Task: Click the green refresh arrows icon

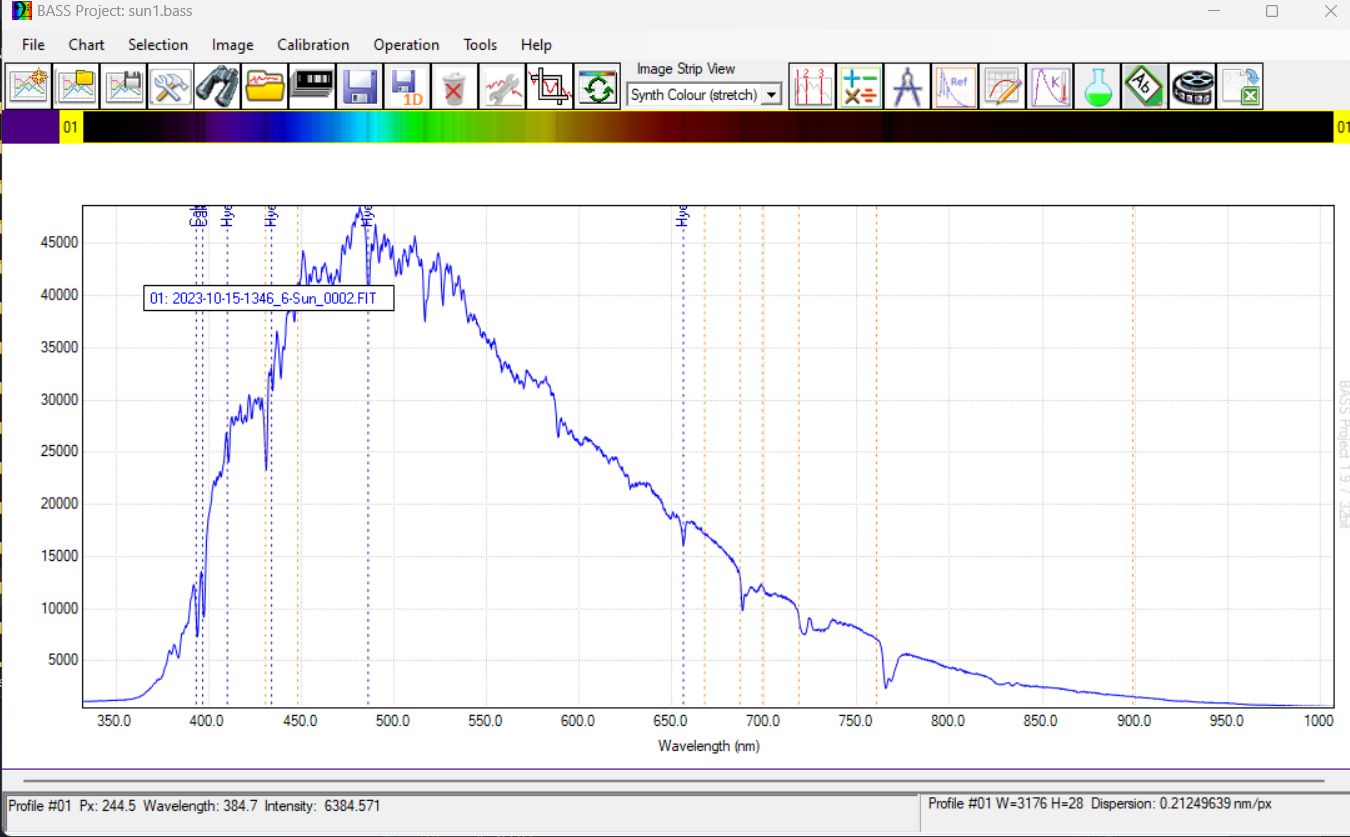Action: pos(597,87)
